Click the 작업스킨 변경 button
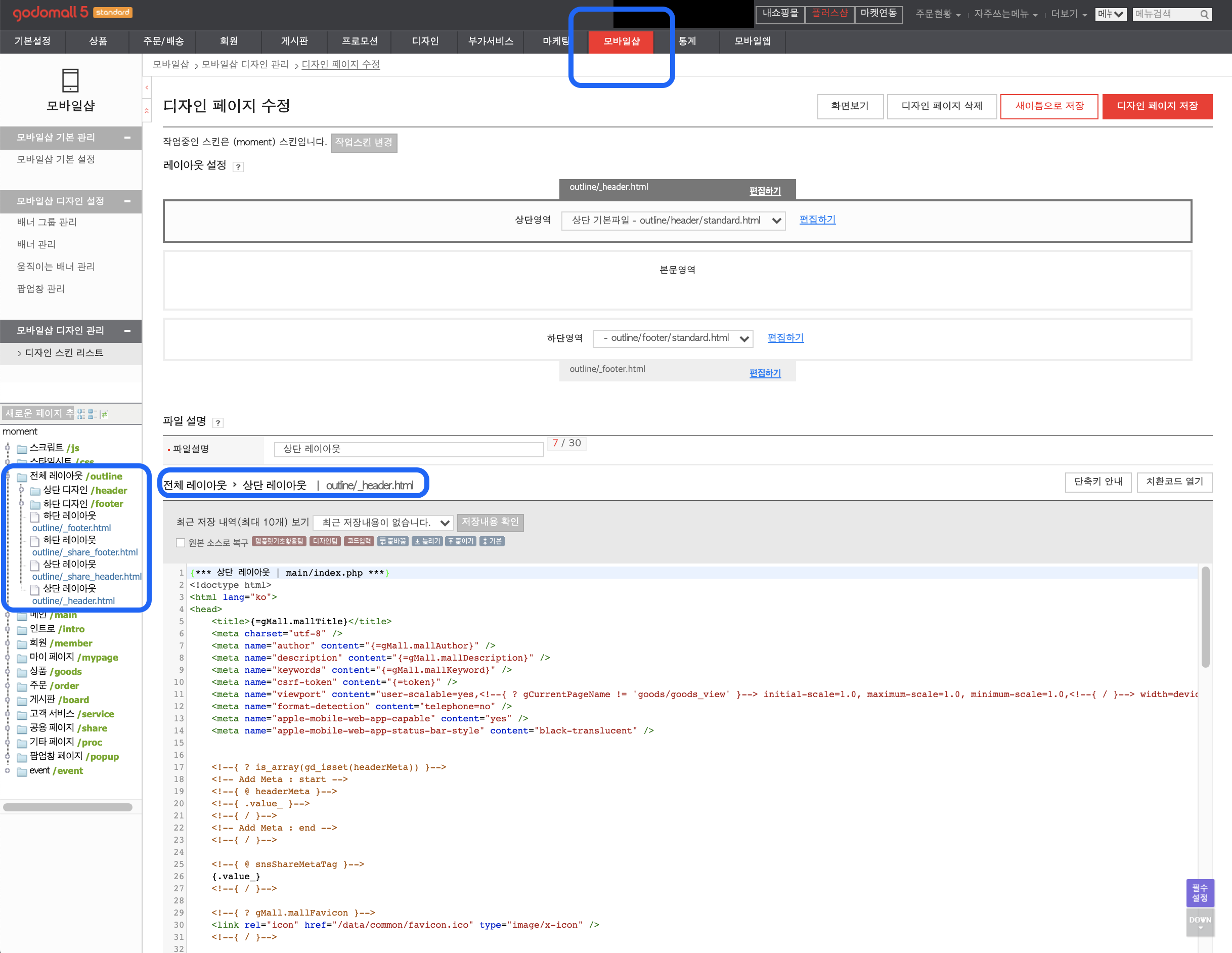Screen dimensions: 1232x953 tap(363, 143)
